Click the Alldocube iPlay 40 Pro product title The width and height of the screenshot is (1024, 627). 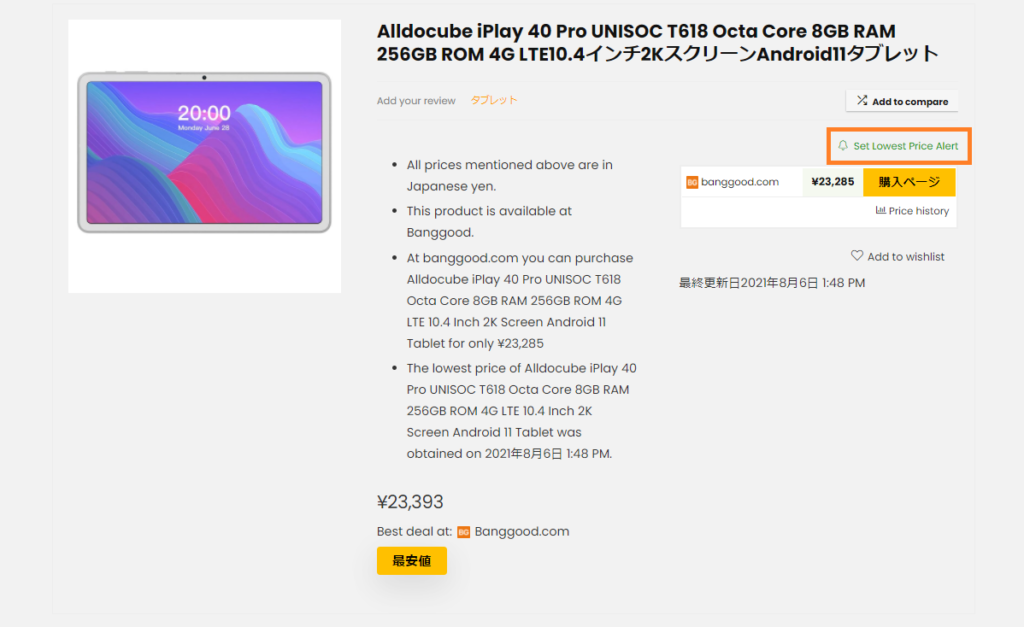[657, 42]
